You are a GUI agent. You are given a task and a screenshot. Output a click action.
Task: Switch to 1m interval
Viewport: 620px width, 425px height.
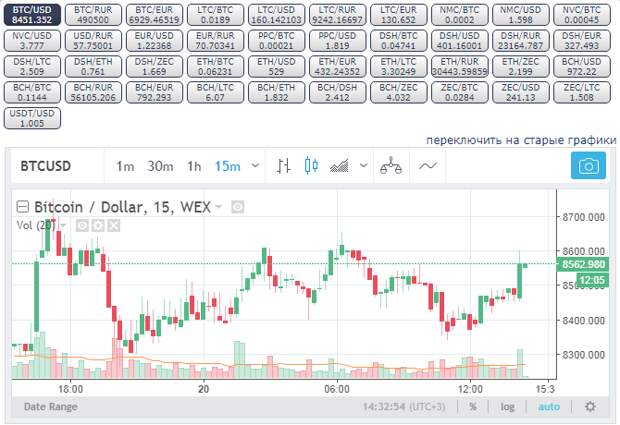coord(125,166)
